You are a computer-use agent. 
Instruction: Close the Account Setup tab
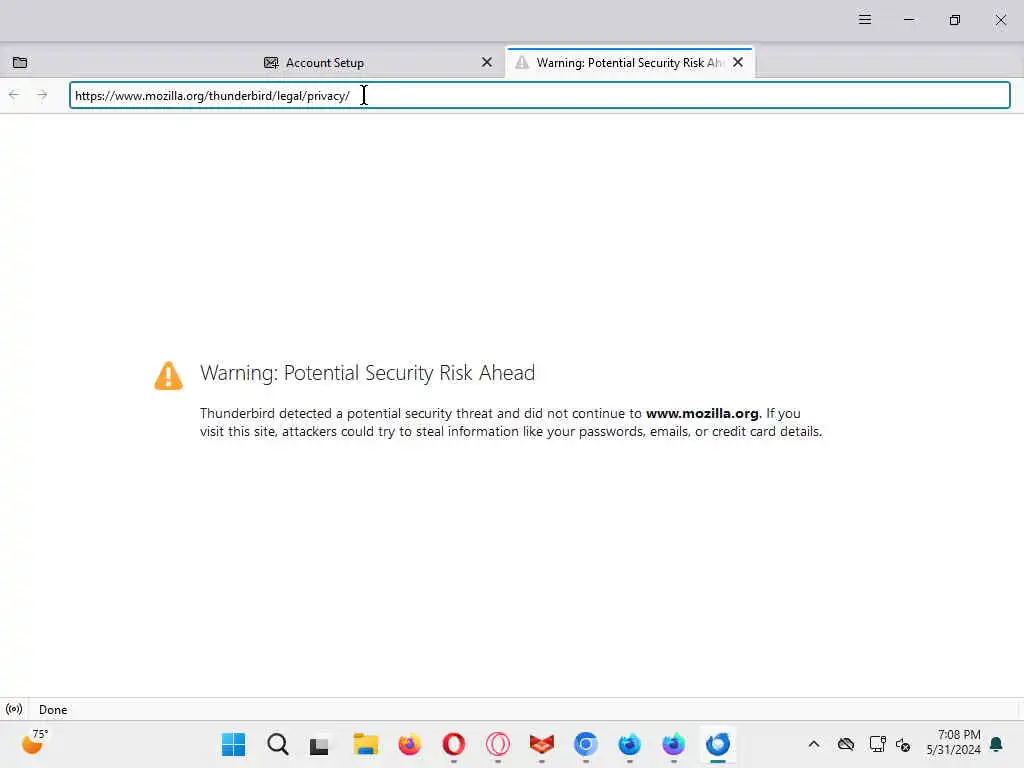[x=487, y=62]
